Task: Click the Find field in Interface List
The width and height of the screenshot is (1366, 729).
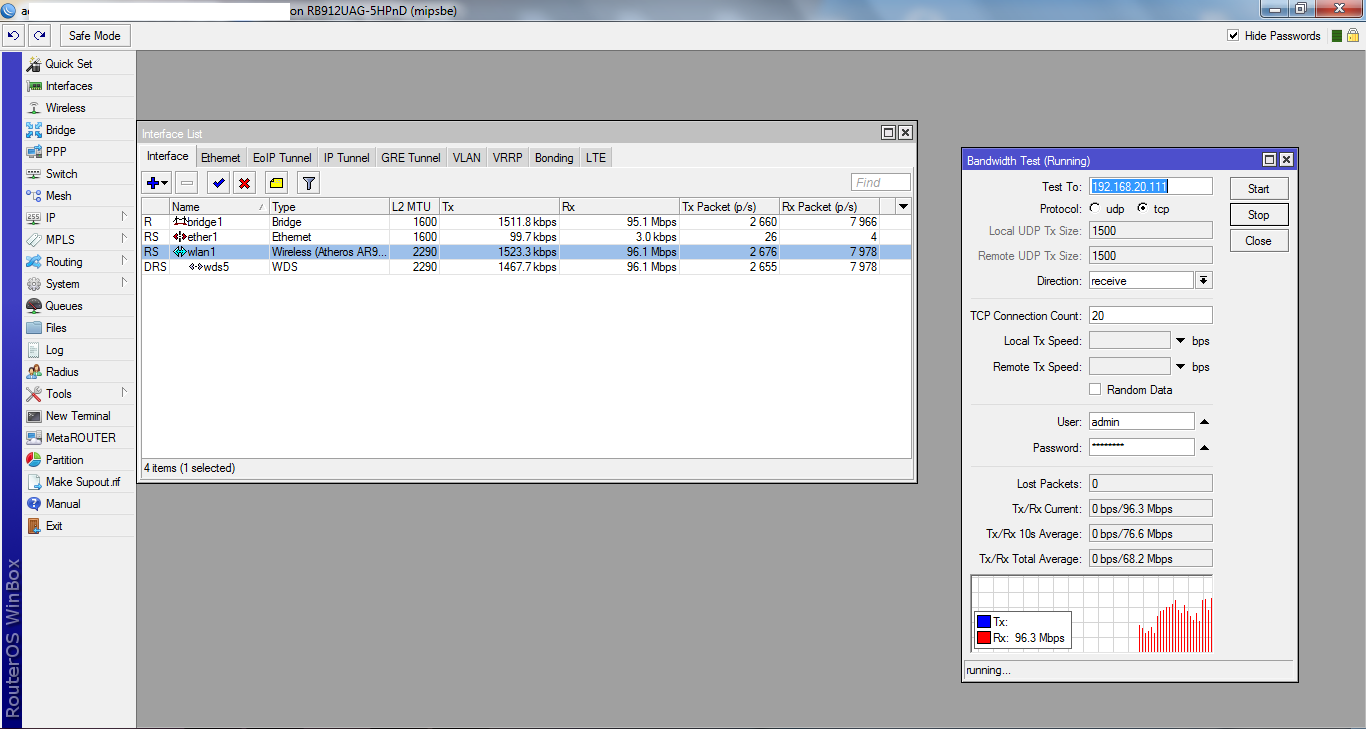Action: pos(881,183)
